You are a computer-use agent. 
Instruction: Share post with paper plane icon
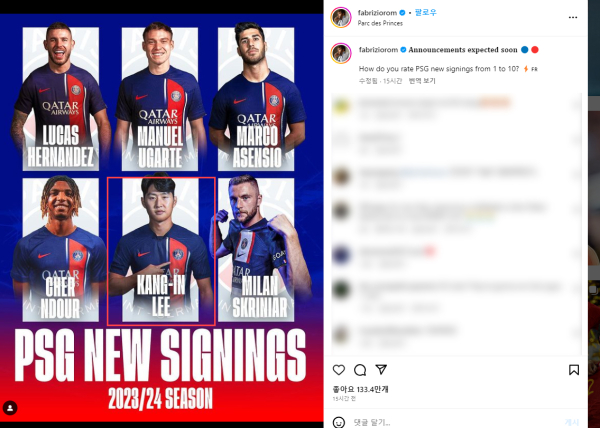pos(381,369)
